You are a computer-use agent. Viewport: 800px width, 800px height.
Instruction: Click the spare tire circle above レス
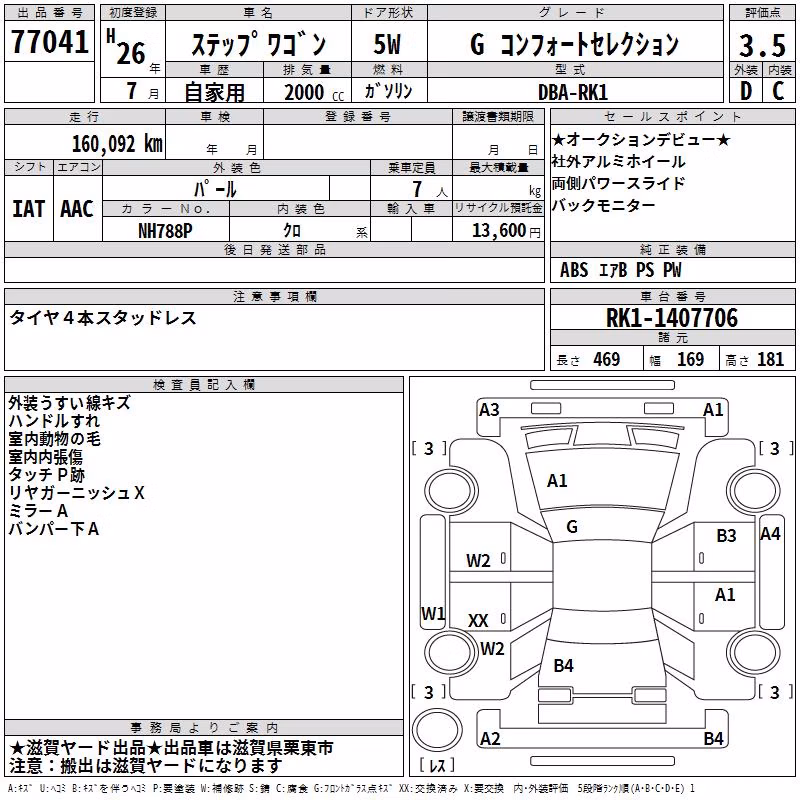point(437,730)
